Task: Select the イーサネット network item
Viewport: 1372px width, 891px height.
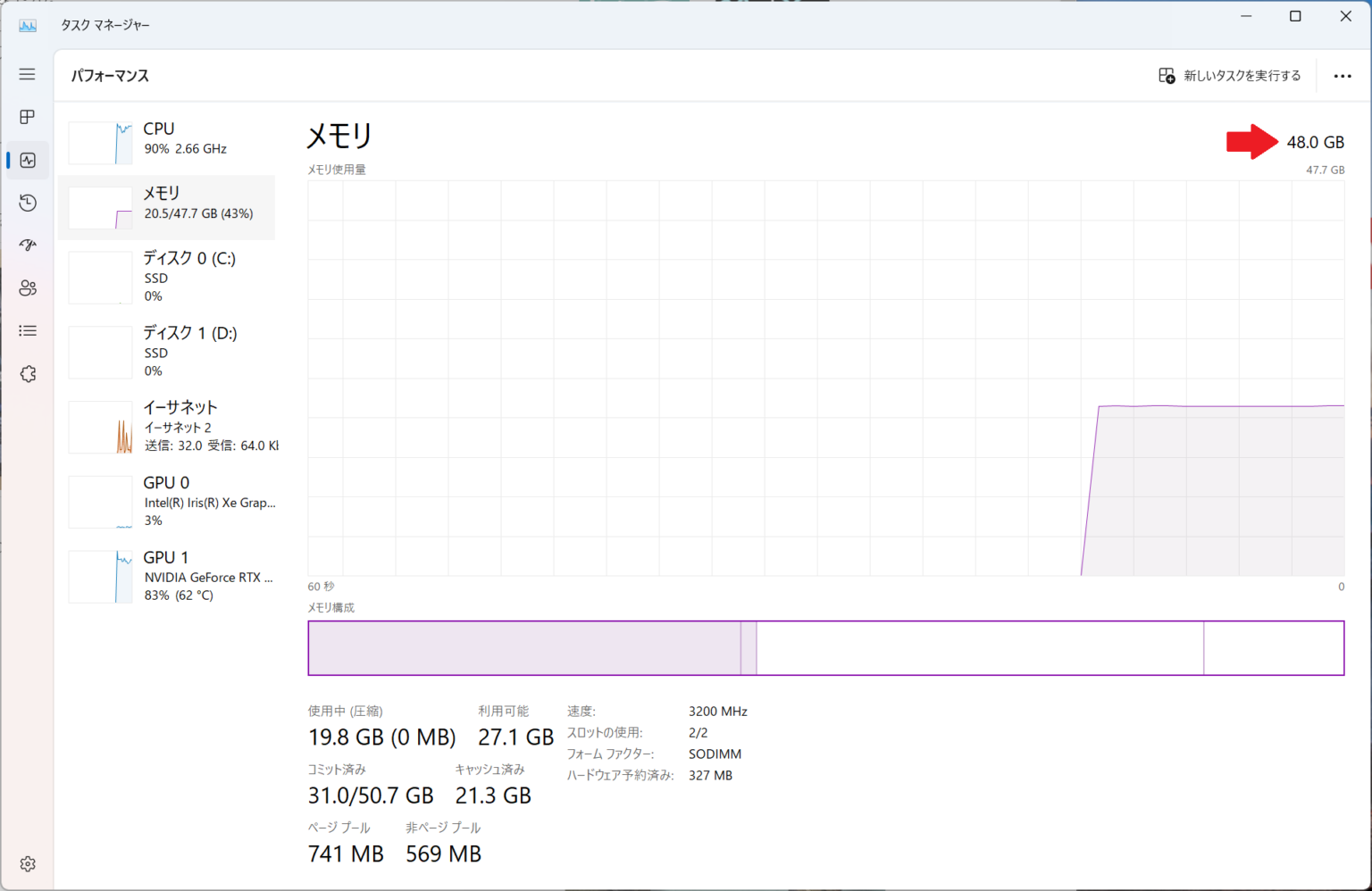Action: (x=170, y=426)
